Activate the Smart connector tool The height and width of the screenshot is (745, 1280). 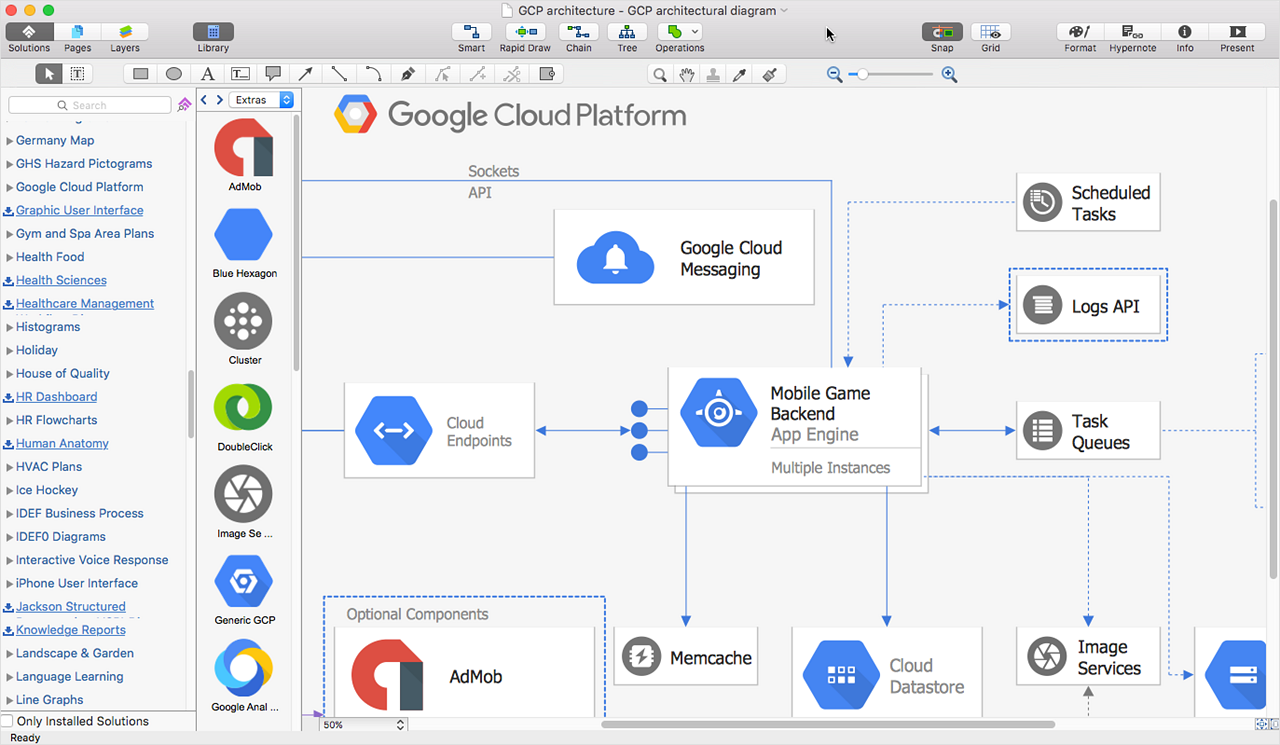point(471,32)
